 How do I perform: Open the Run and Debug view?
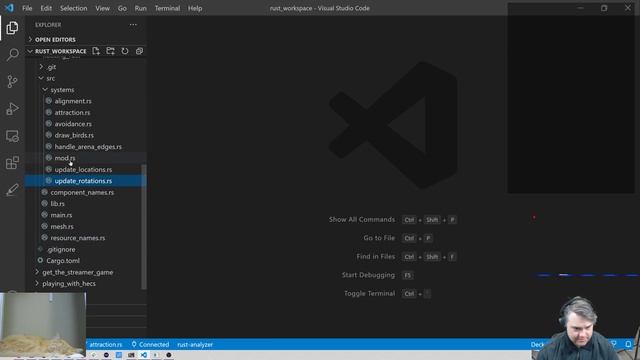click(12, 109)
